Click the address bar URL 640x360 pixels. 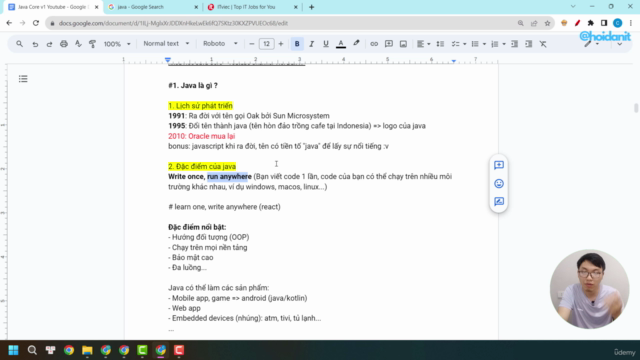(x=173, y=23)
